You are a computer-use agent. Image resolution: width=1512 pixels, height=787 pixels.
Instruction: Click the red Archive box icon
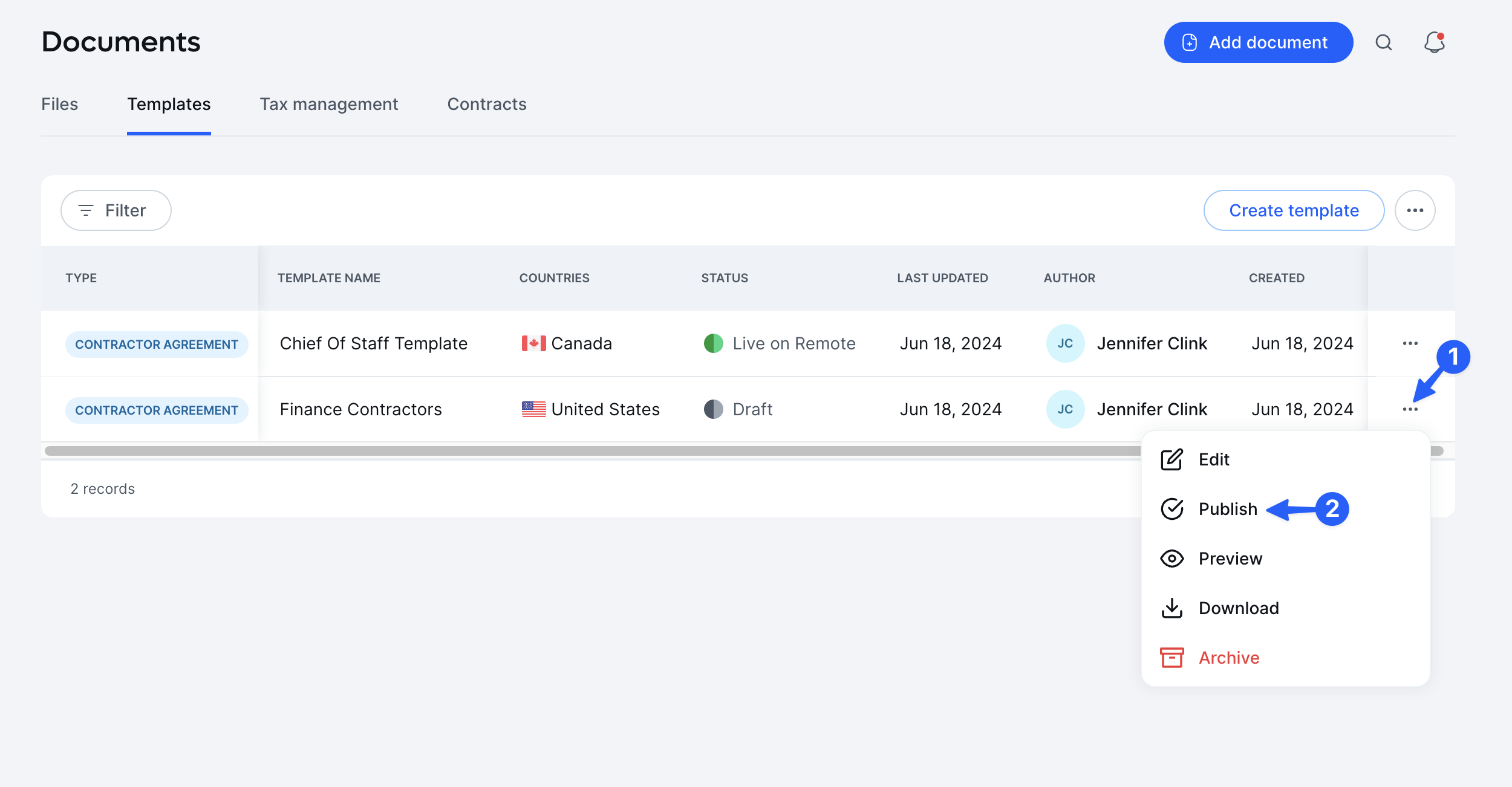(x=1172, y=658)
